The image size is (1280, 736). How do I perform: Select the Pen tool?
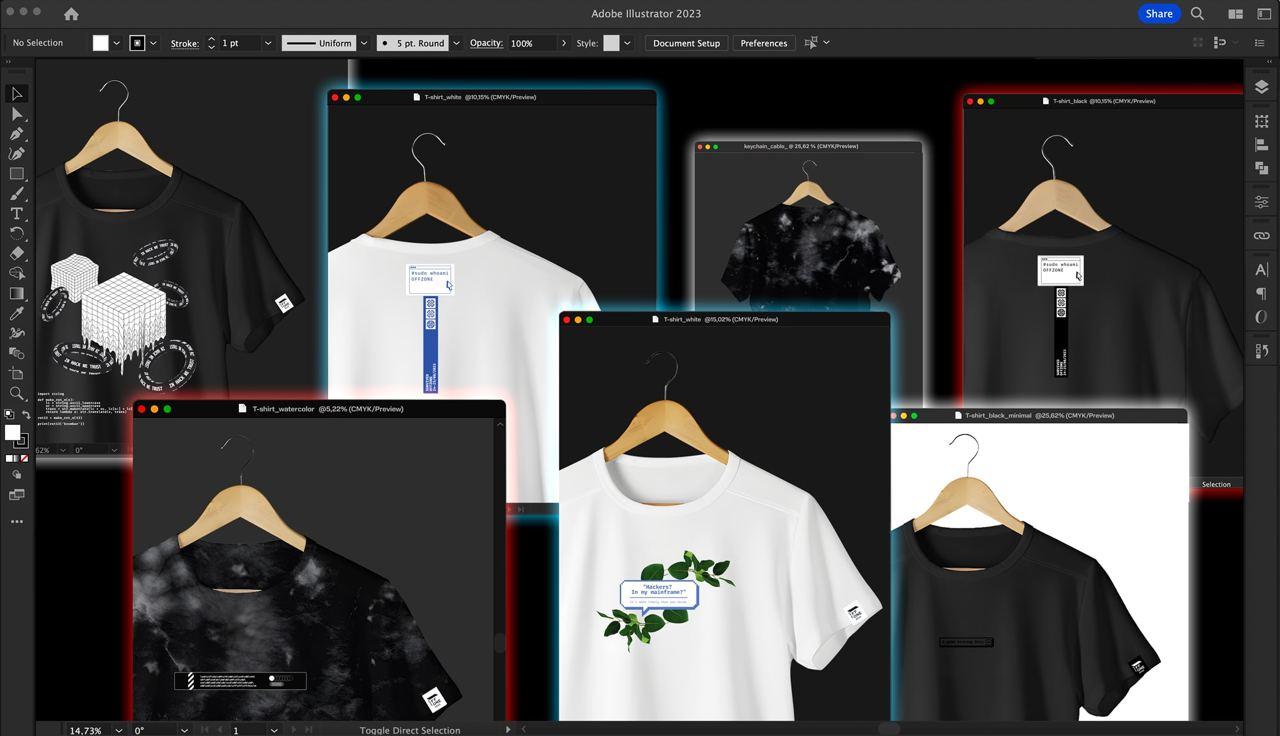tap(17, 134)
